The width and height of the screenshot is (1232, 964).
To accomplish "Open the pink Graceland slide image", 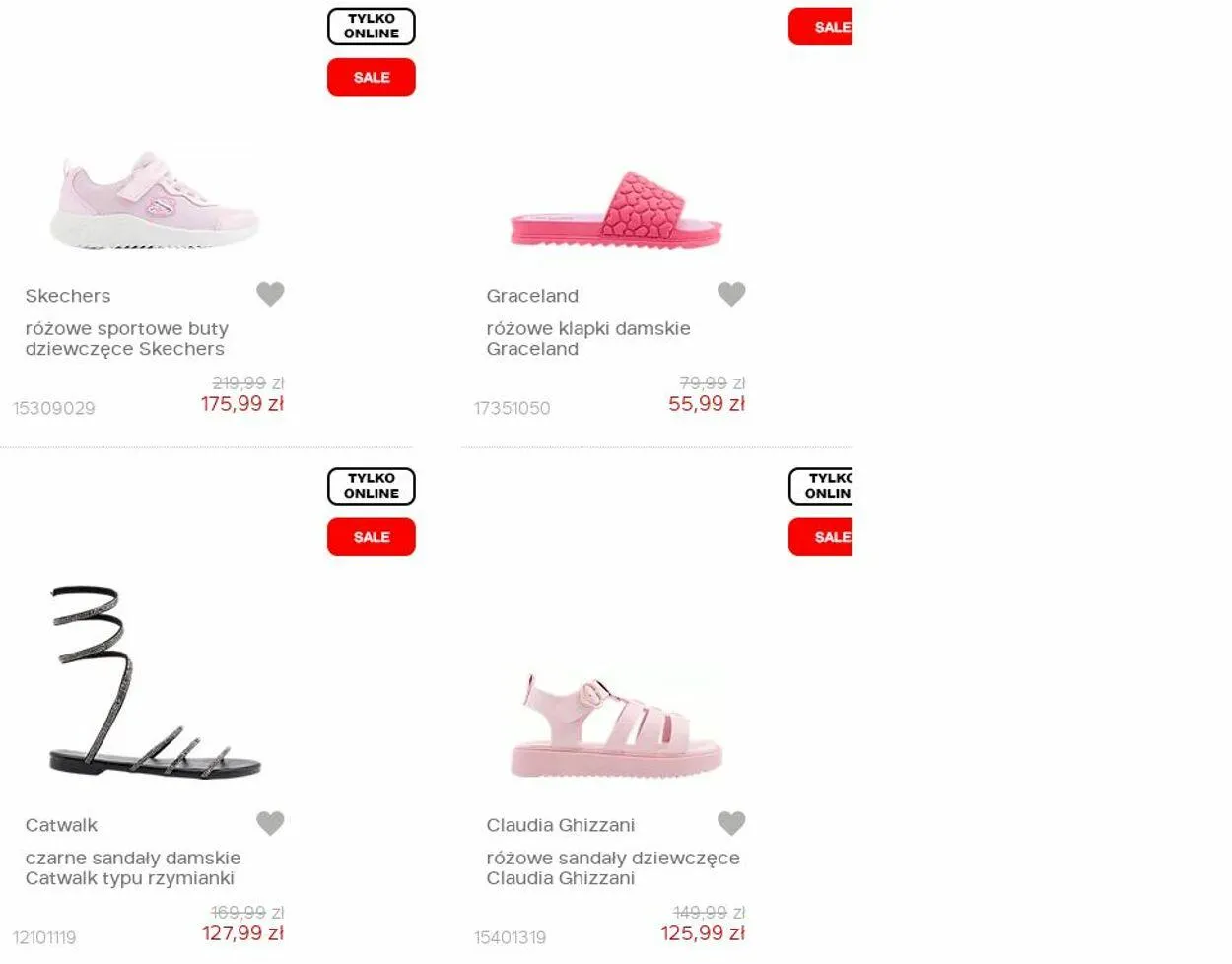I will coord(616,210).
